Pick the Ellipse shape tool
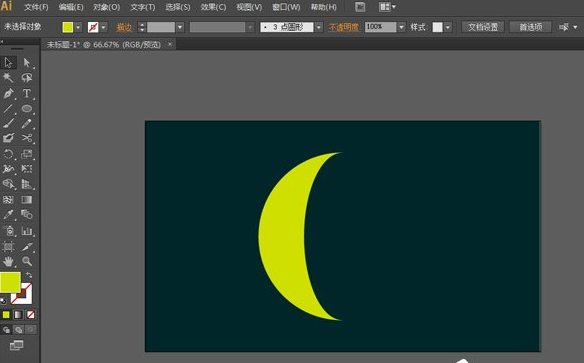This screenshot has width=584, height=363. (26, 108)
